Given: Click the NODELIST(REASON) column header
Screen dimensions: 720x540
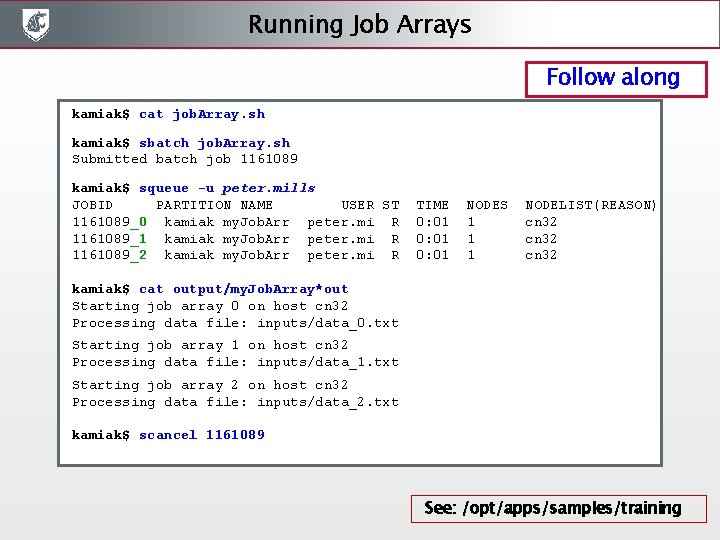Looking at the screenshot, I should pyautogui.click(x=591, y=205).
